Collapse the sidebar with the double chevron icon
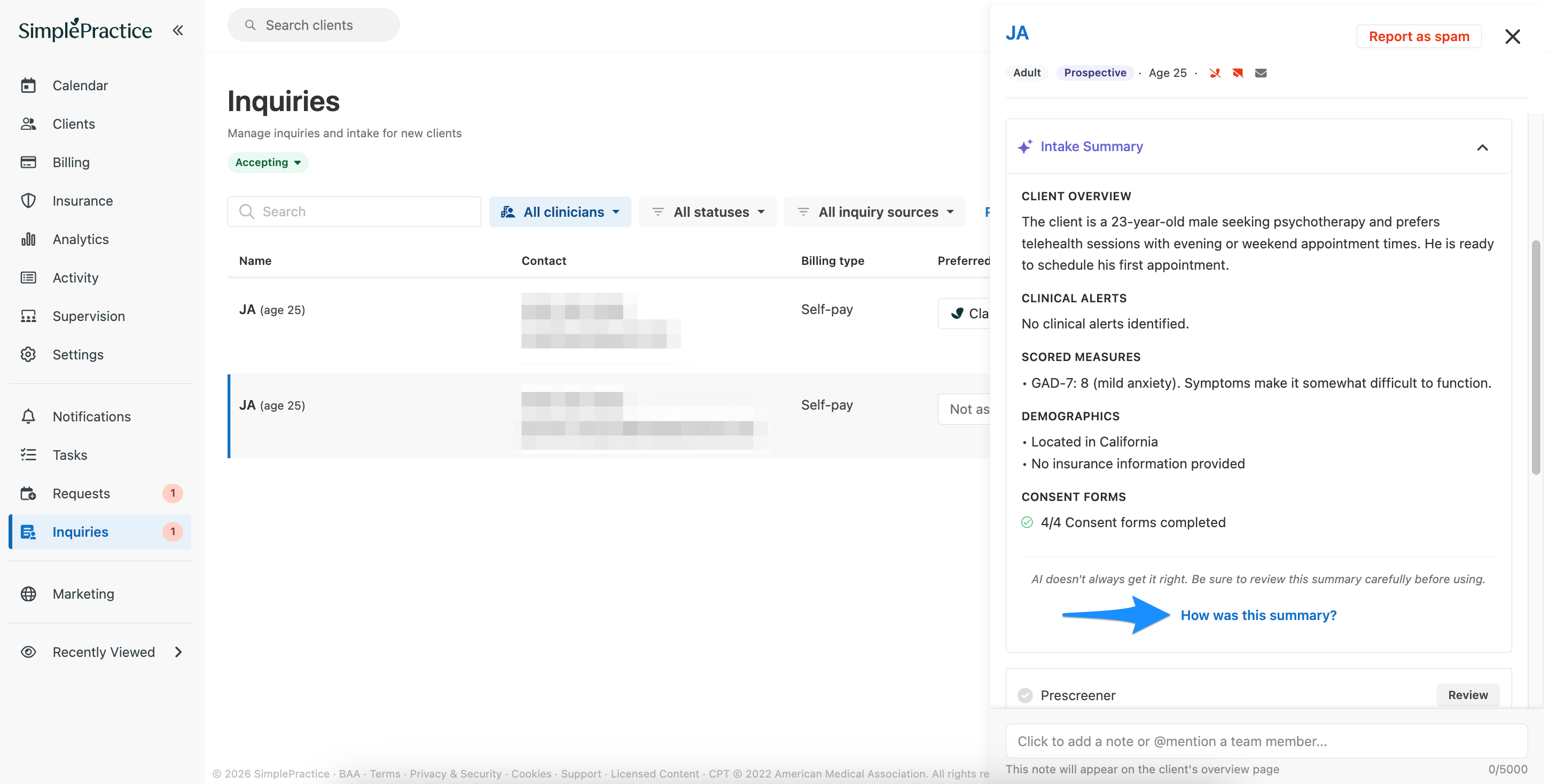 pos(177,30)
